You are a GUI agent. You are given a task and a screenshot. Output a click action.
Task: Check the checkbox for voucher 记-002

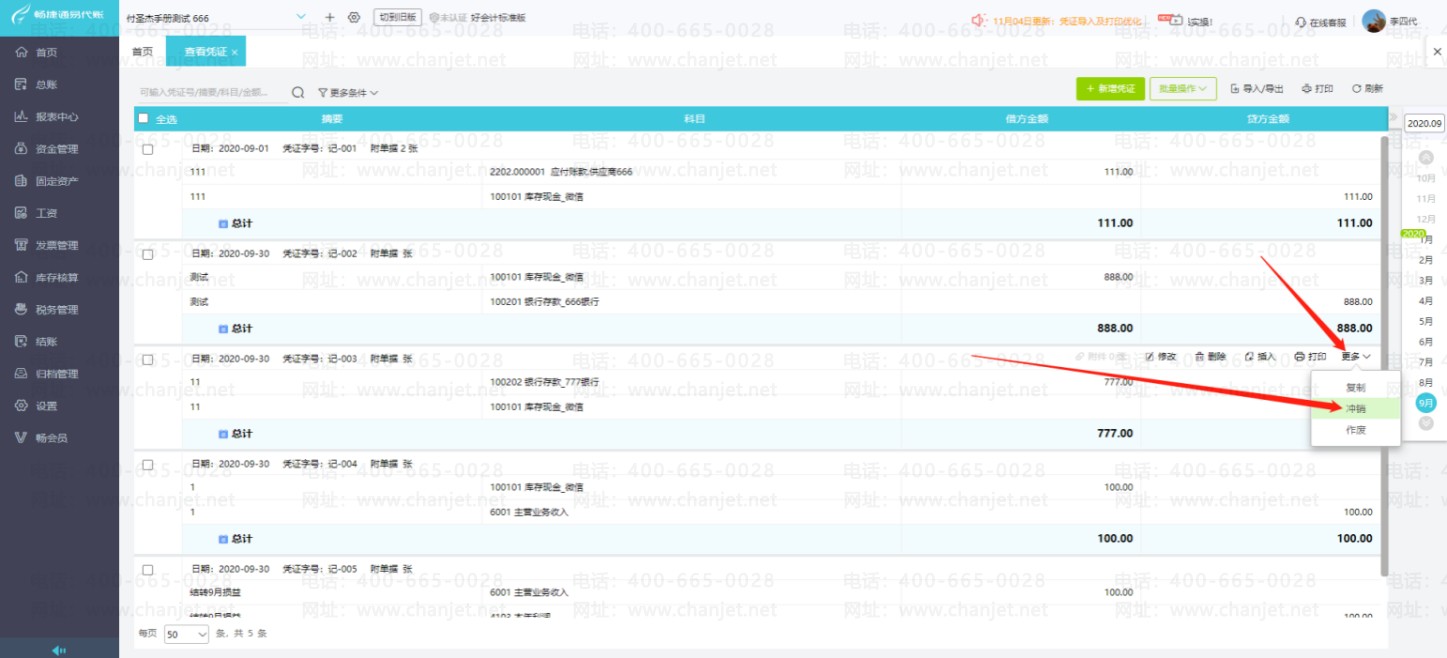pyautogui.click(x=148, y=255)
